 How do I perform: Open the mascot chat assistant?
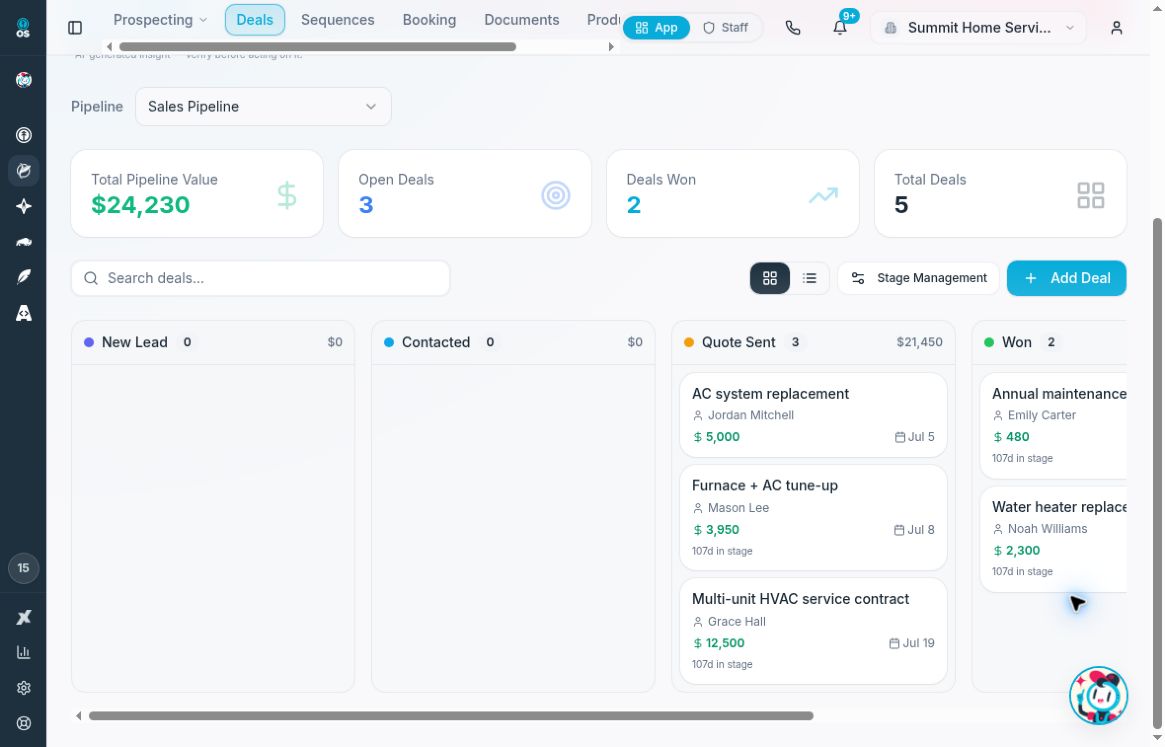(1098, 695)
